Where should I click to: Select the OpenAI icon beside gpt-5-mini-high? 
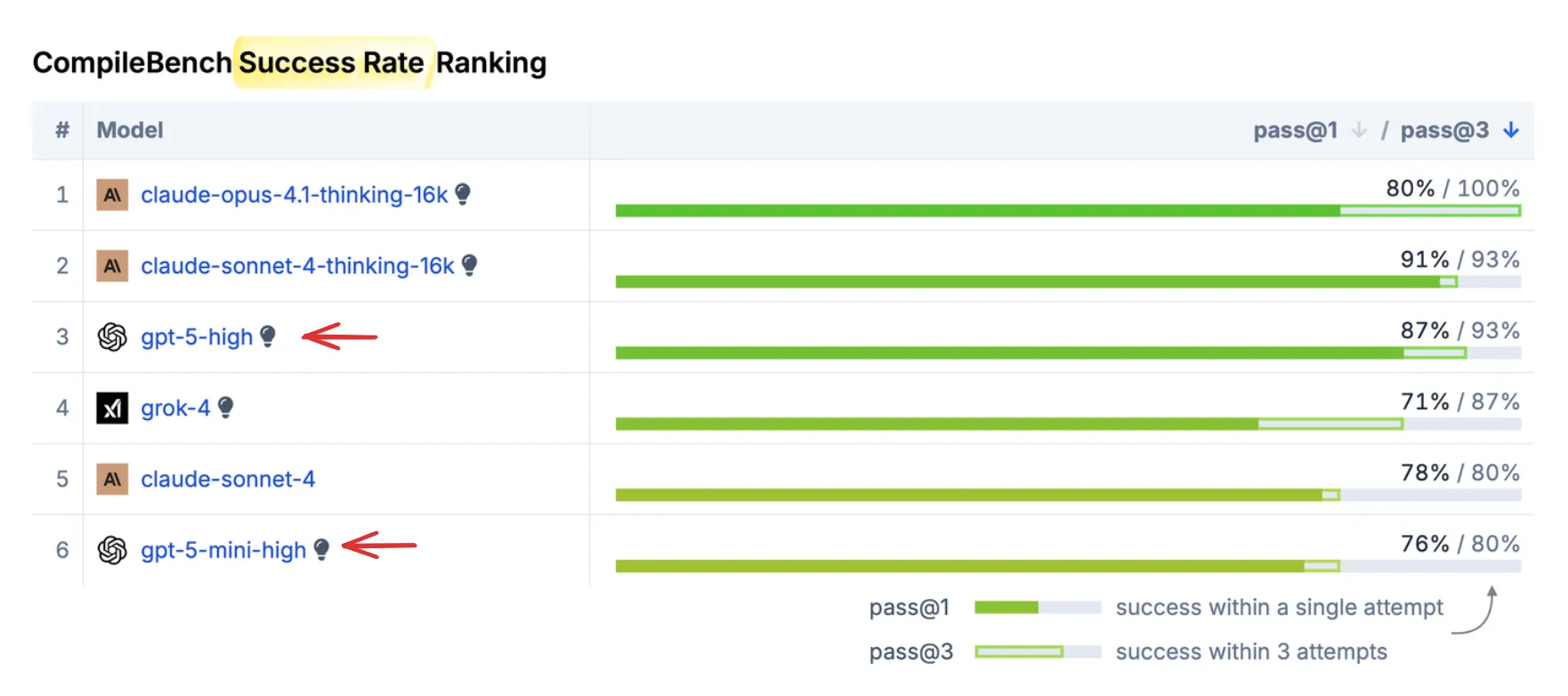(x=112, y=550)
